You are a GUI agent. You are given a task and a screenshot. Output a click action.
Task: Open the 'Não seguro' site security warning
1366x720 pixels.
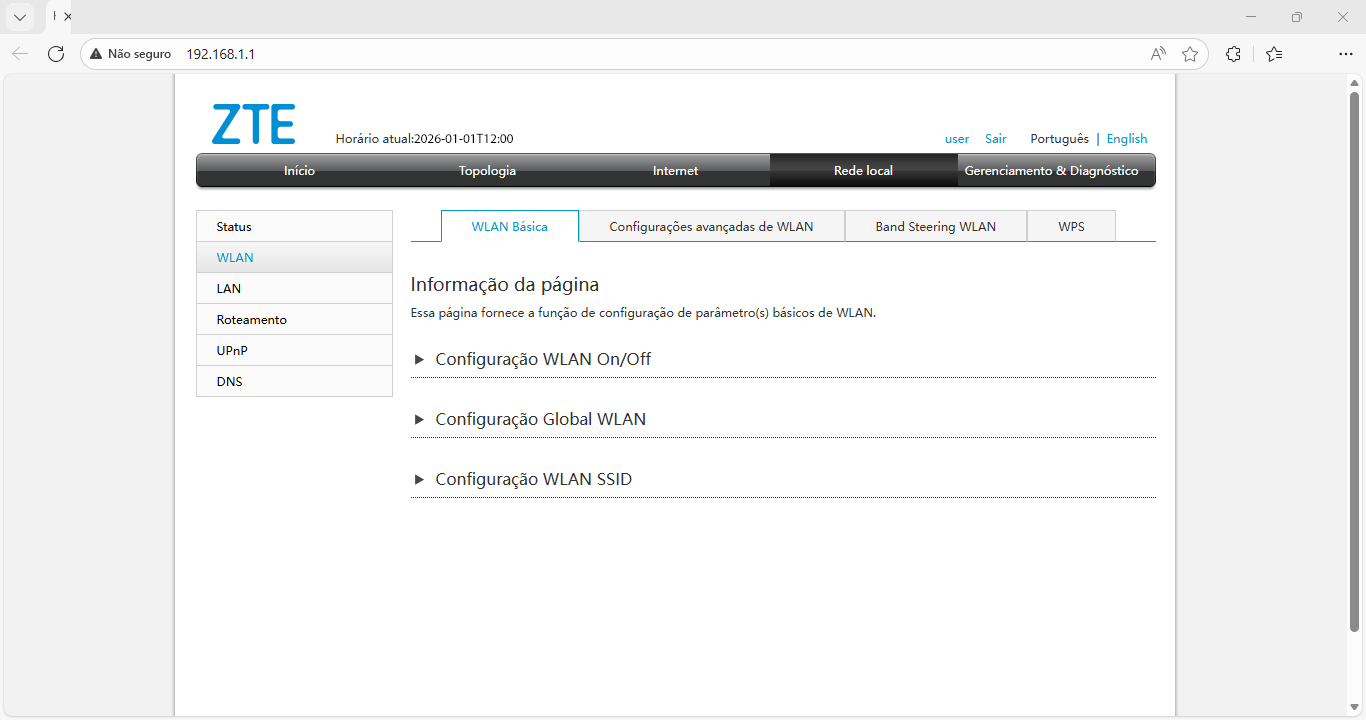point(129,54)
